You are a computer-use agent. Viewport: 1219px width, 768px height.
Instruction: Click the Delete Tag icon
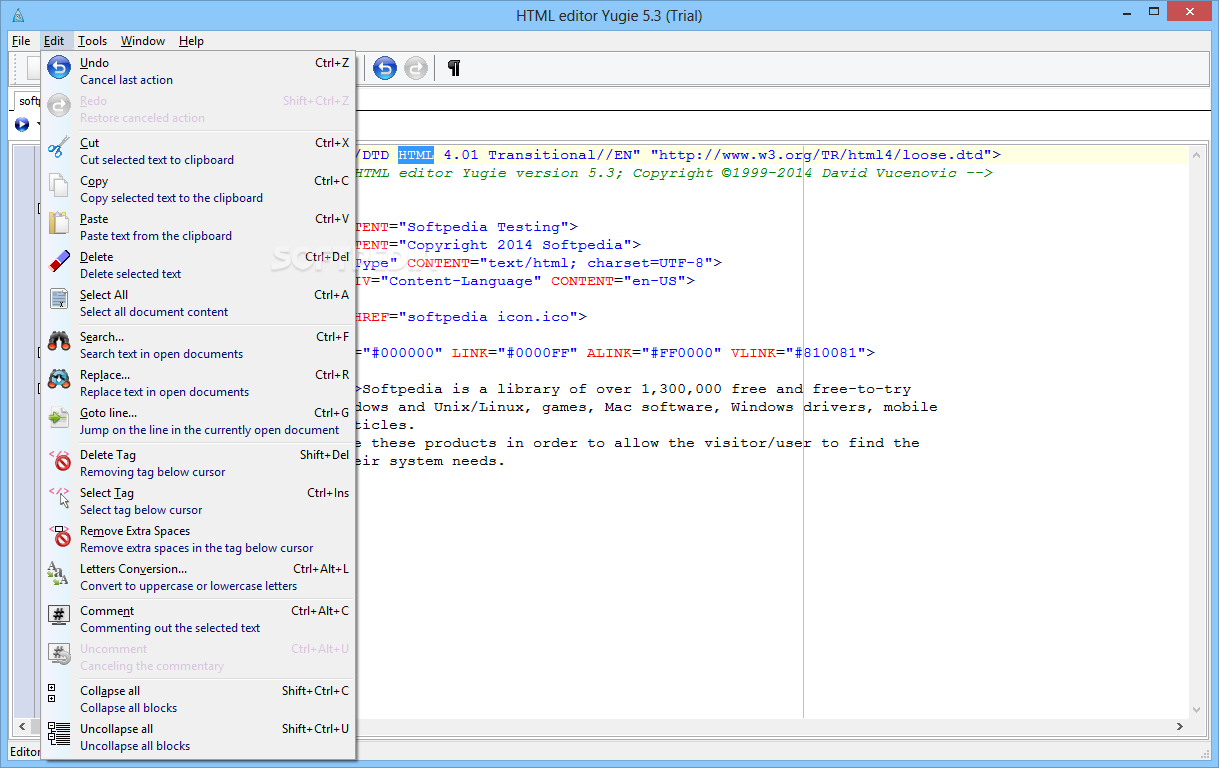point(60,460)
